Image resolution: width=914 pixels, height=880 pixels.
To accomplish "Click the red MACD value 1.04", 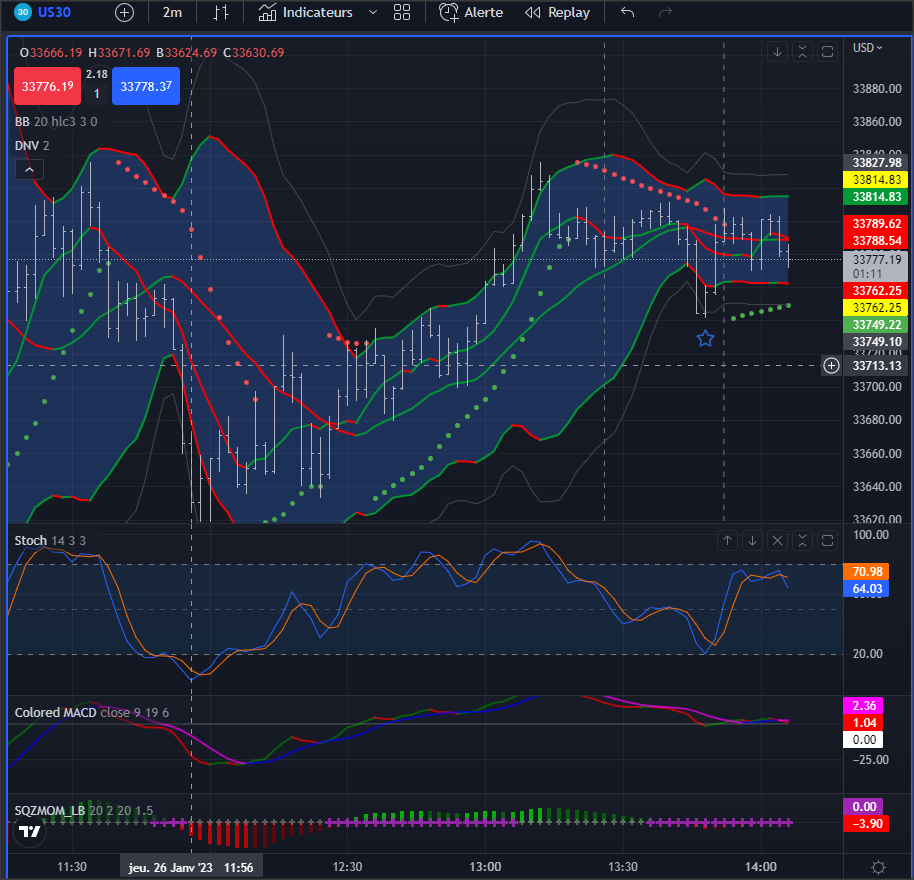I will (x=863, y=723).
